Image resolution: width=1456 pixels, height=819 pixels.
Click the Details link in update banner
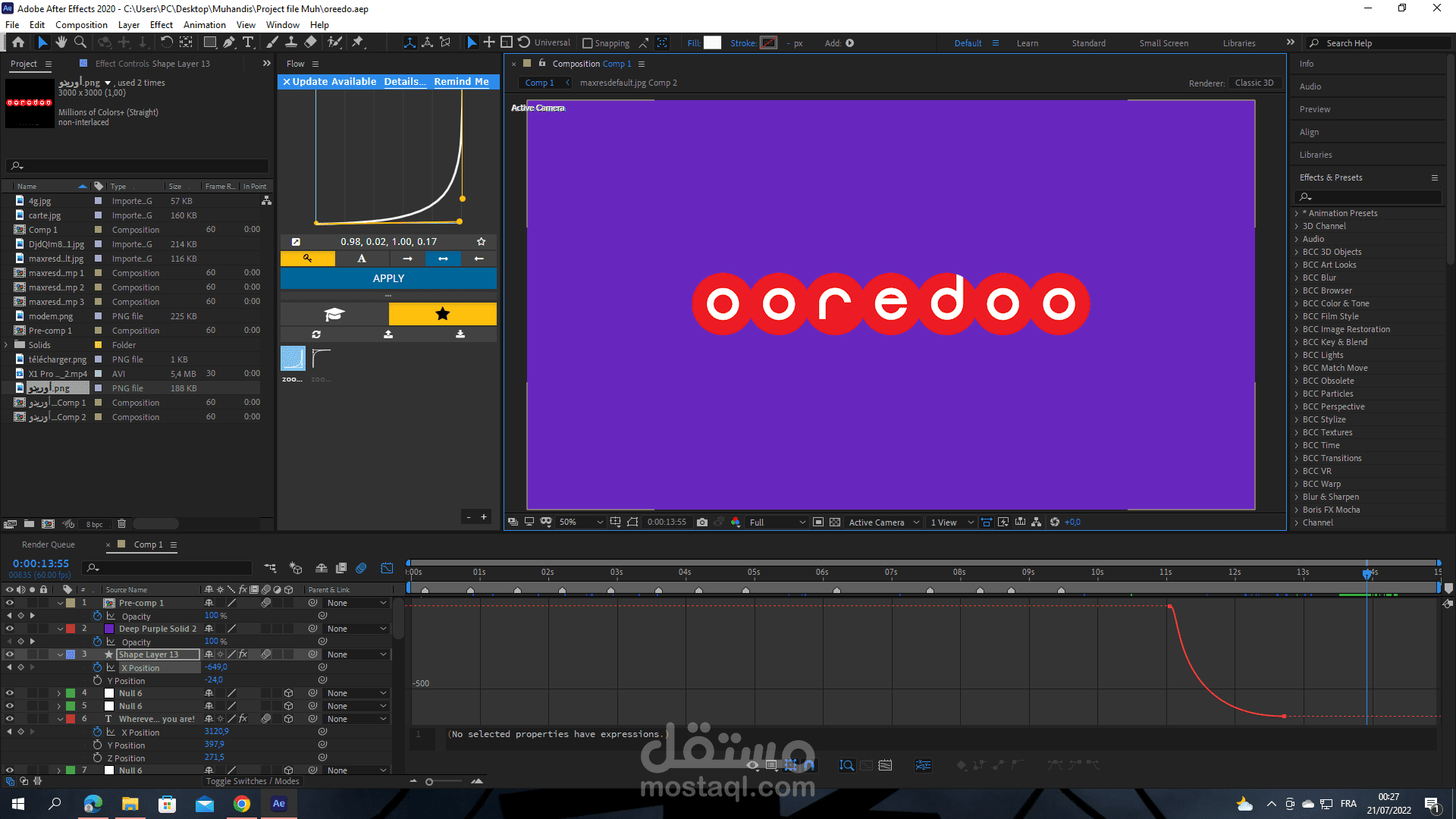[404, 82]
